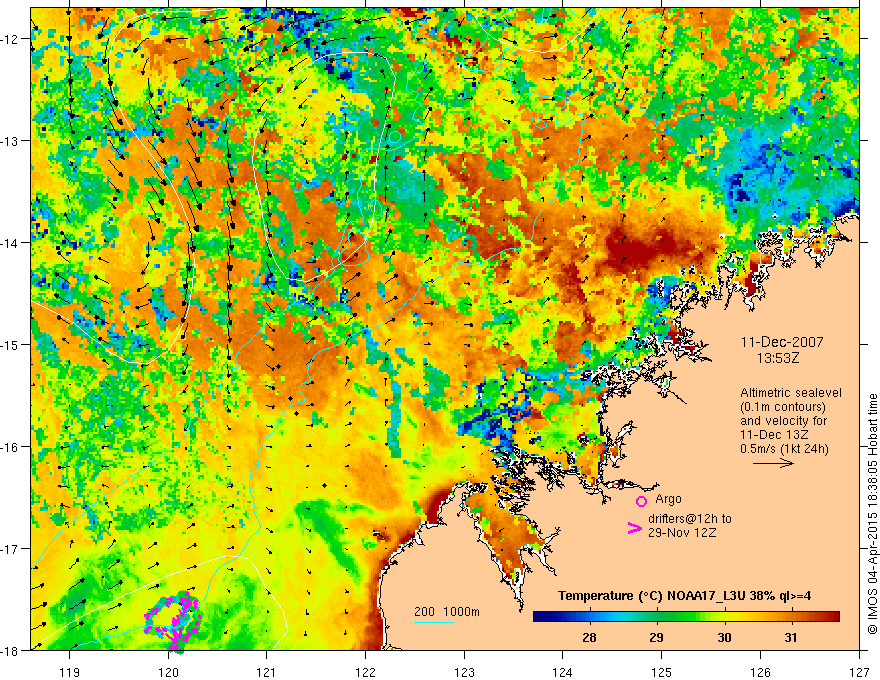Click latitude axis label -12
880x680 pixels.
11,39
